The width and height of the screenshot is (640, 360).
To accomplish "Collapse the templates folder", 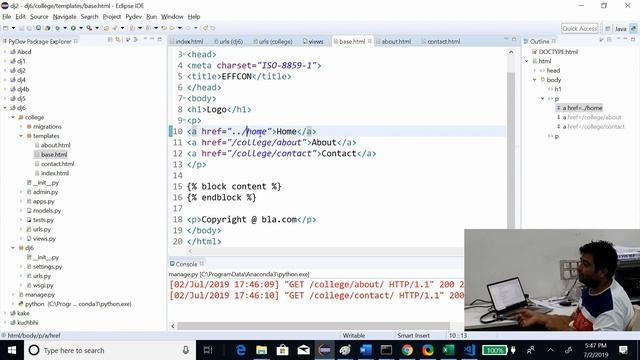I will point(21,136).
